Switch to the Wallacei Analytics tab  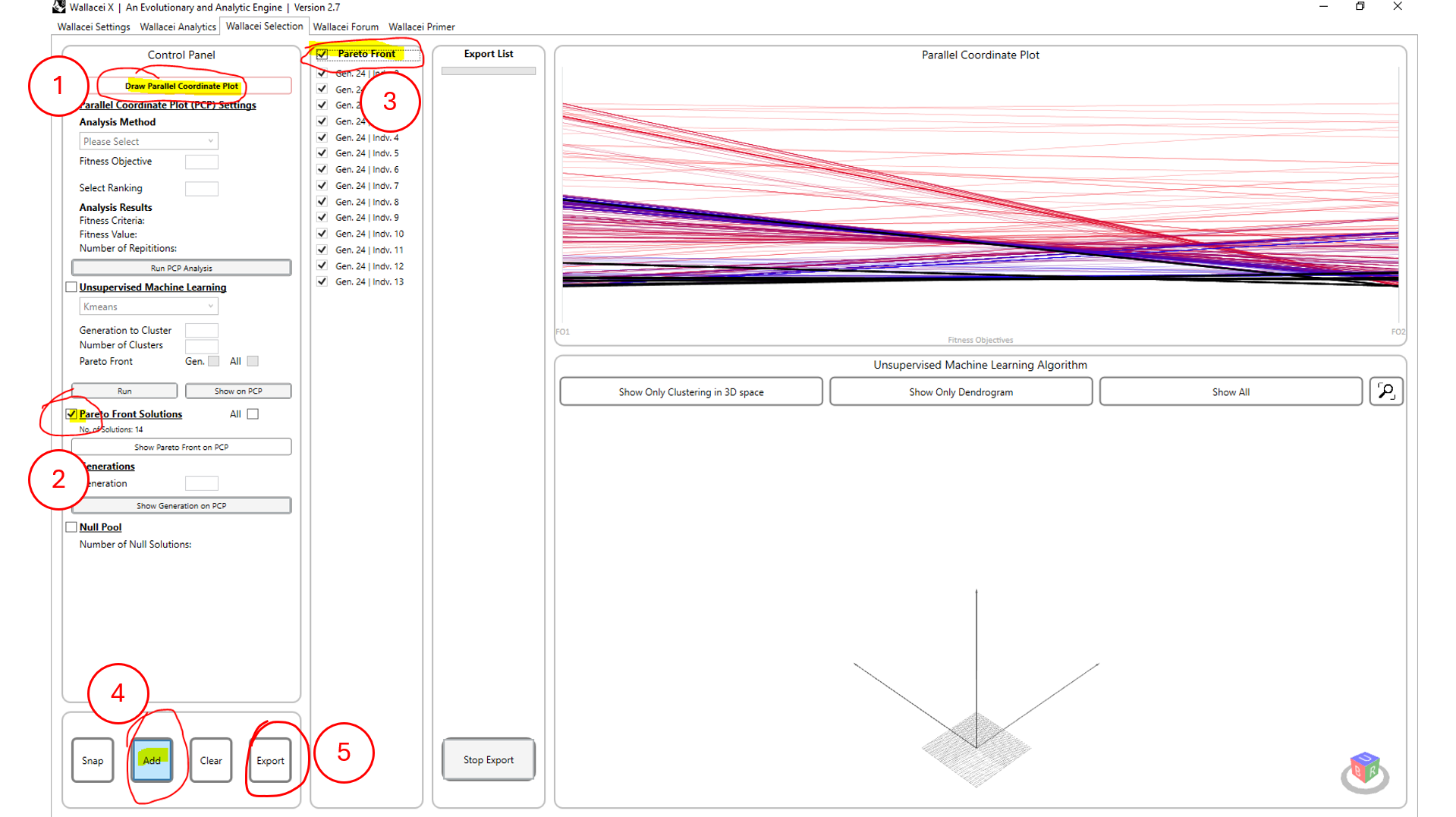pos(178,27)
